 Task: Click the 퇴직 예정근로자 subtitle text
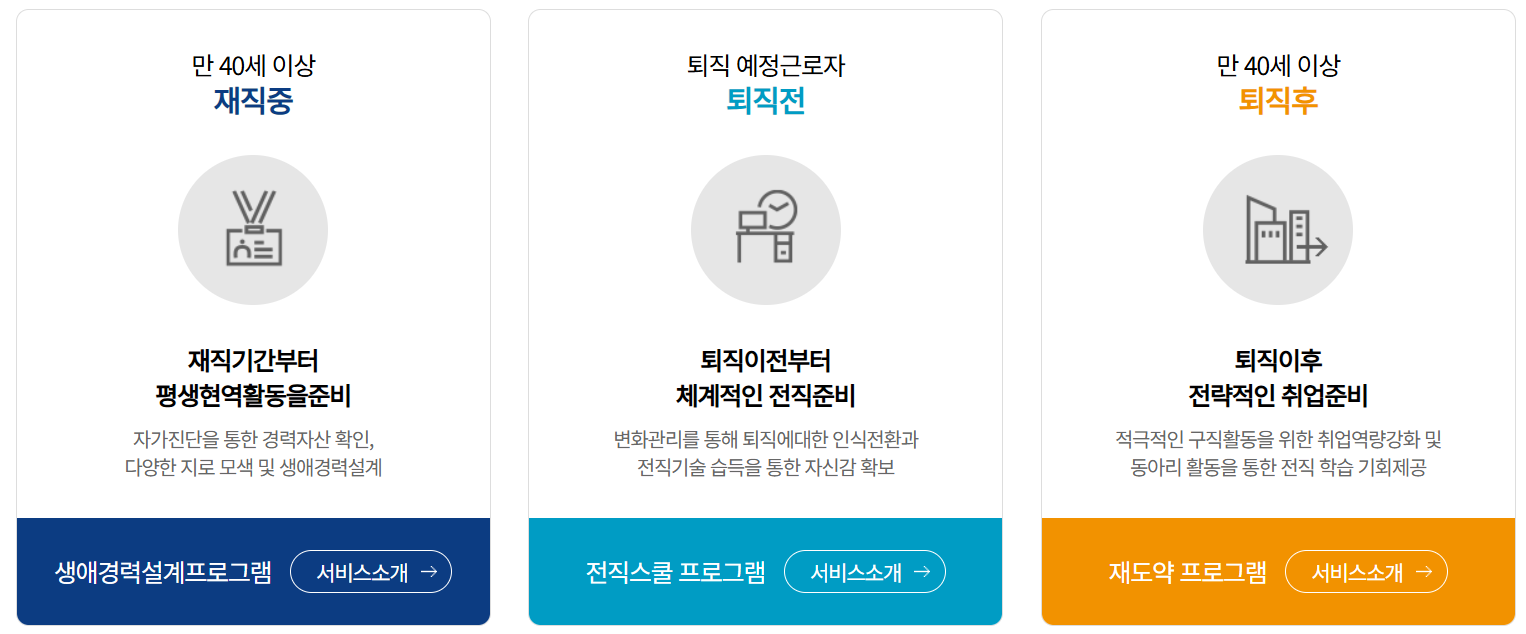click(x=765, y=66)
